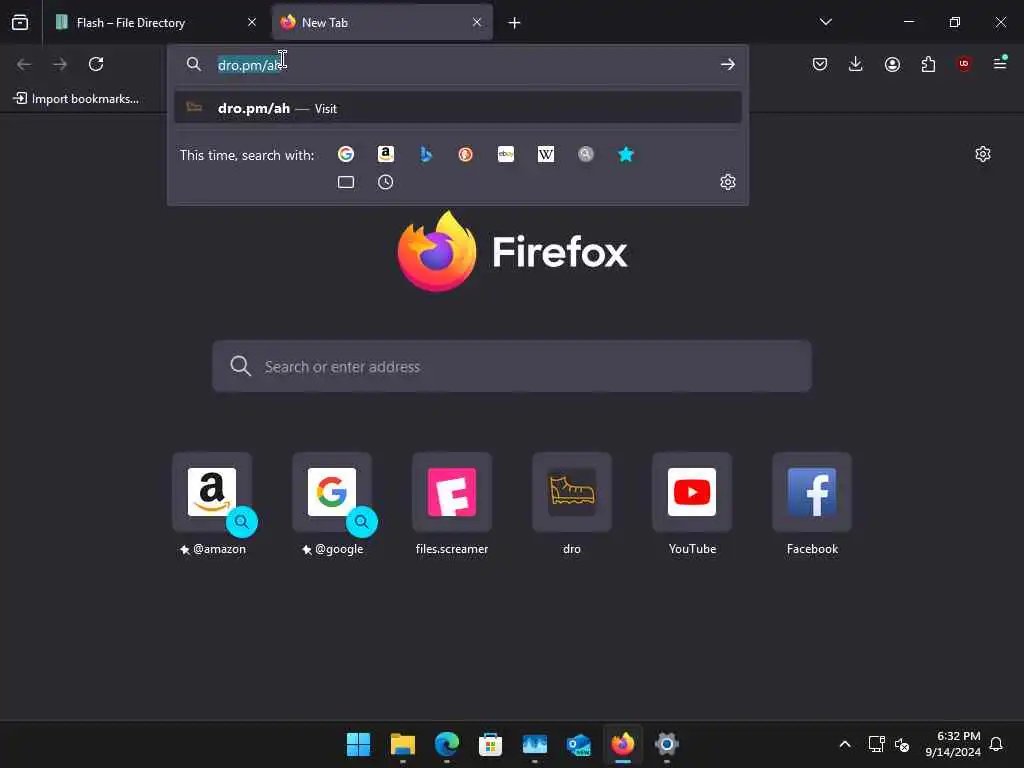The width and height of the screenshot is (1024, 768).
Task: Open the Windows Start menu
Action: (x=359, y=744)
